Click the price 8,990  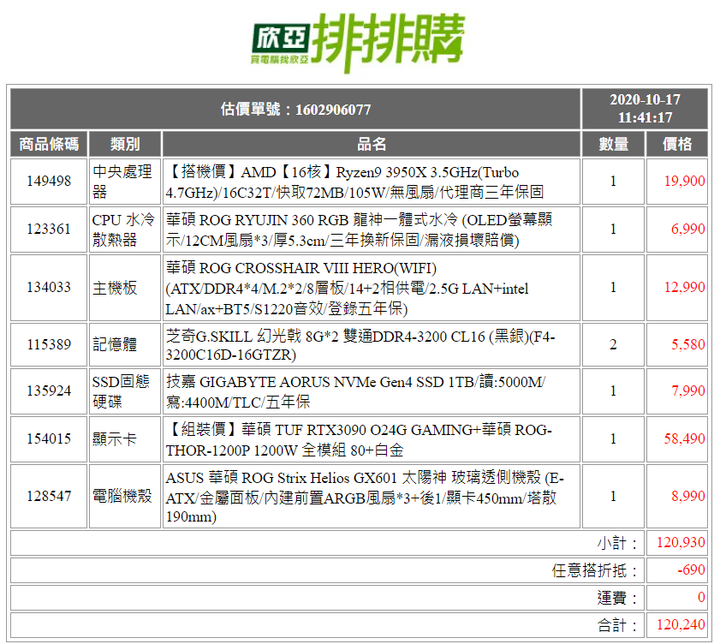(x=688, y=496)
